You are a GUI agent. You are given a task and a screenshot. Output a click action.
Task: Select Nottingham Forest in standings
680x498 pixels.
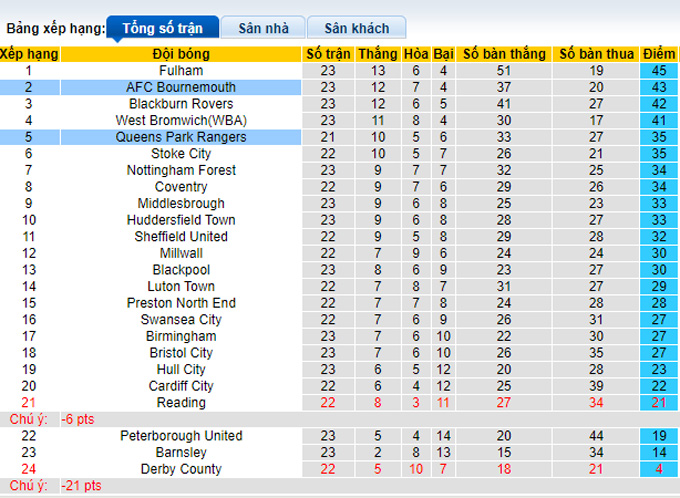(x=181, y=170)
